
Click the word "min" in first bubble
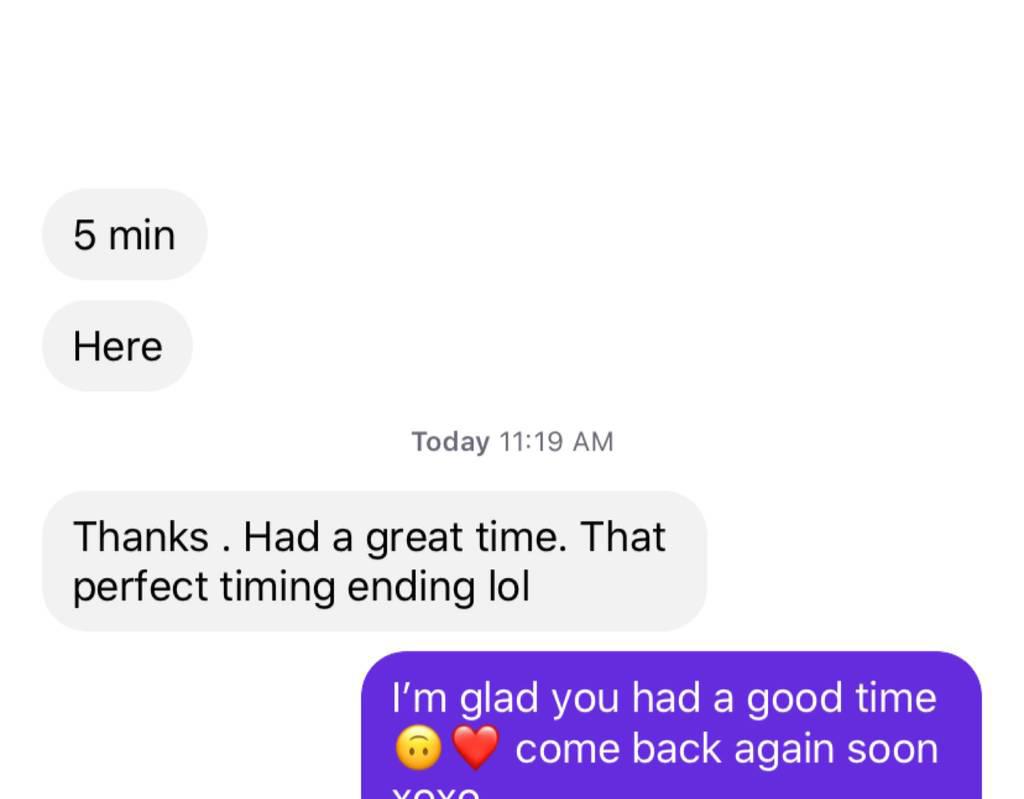pos(142,235)
